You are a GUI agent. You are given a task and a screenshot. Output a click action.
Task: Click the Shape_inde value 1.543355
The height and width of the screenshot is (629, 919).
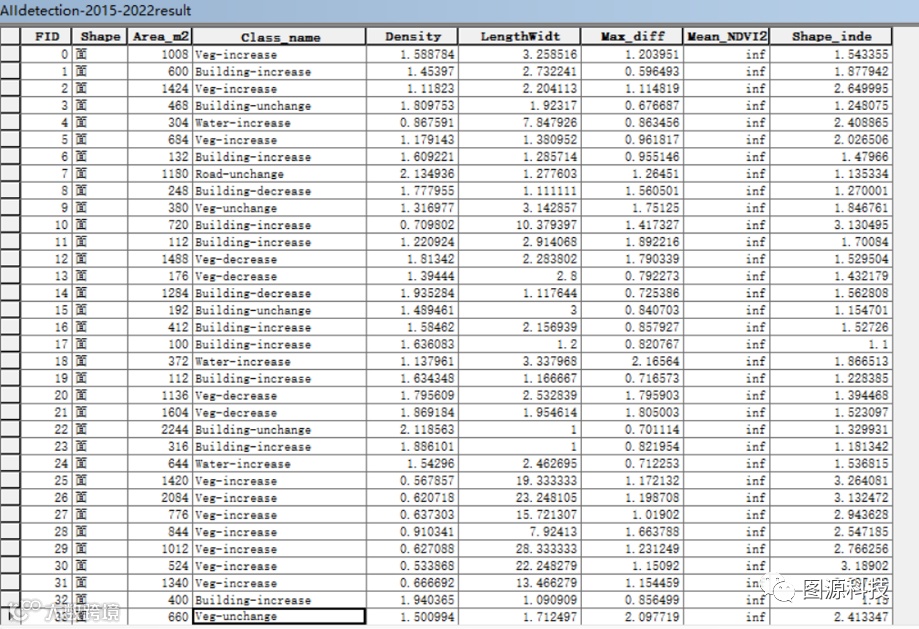pyautogui.click(x=831, y=55)
